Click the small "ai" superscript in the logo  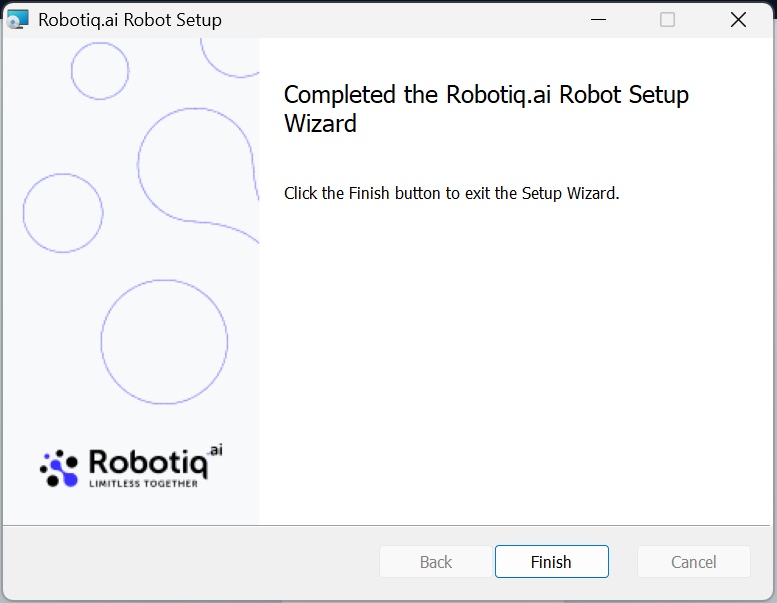[x=216, y=450]
